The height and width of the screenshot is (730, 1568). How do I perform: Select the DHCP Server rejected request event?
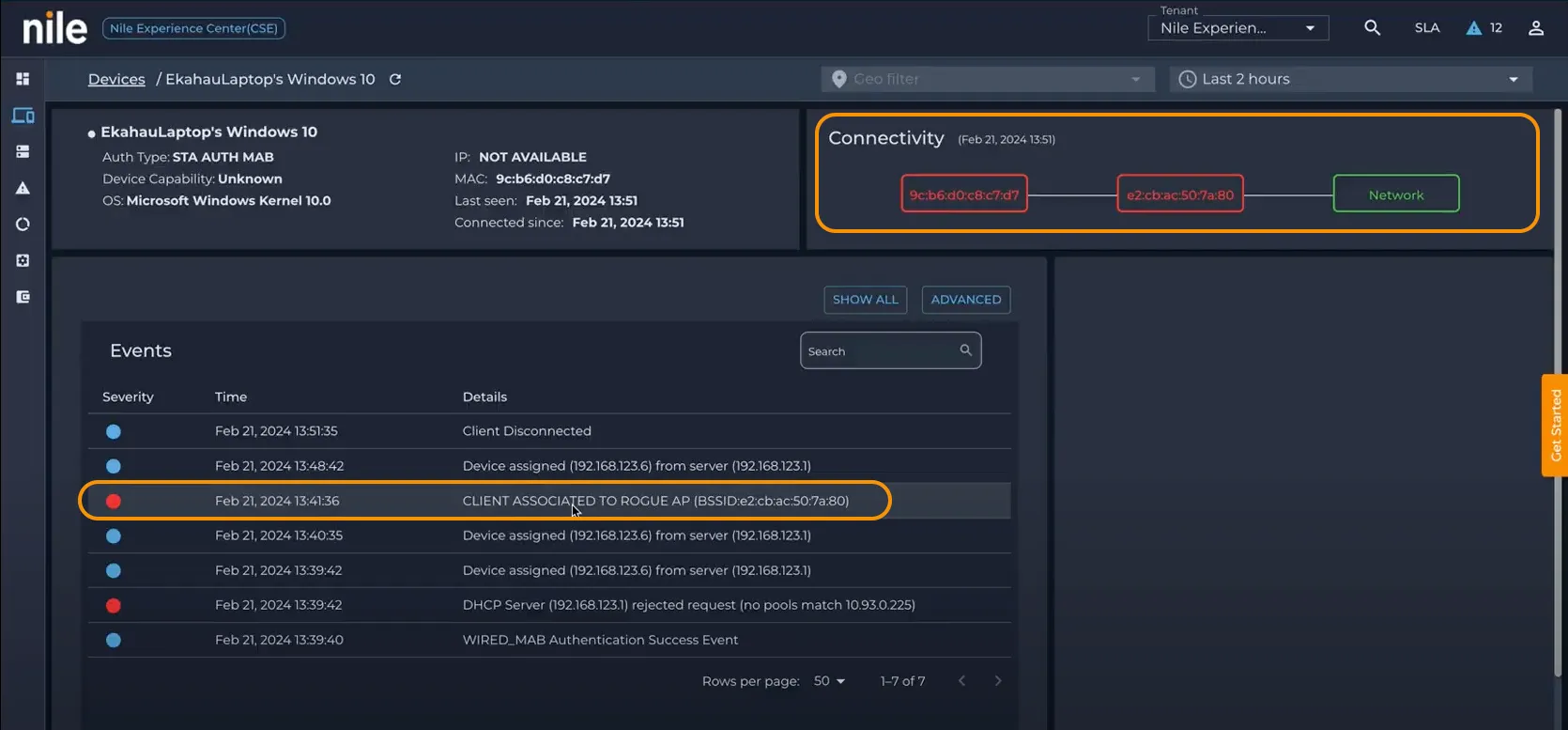pyautogui.click(x=549, y=605)
